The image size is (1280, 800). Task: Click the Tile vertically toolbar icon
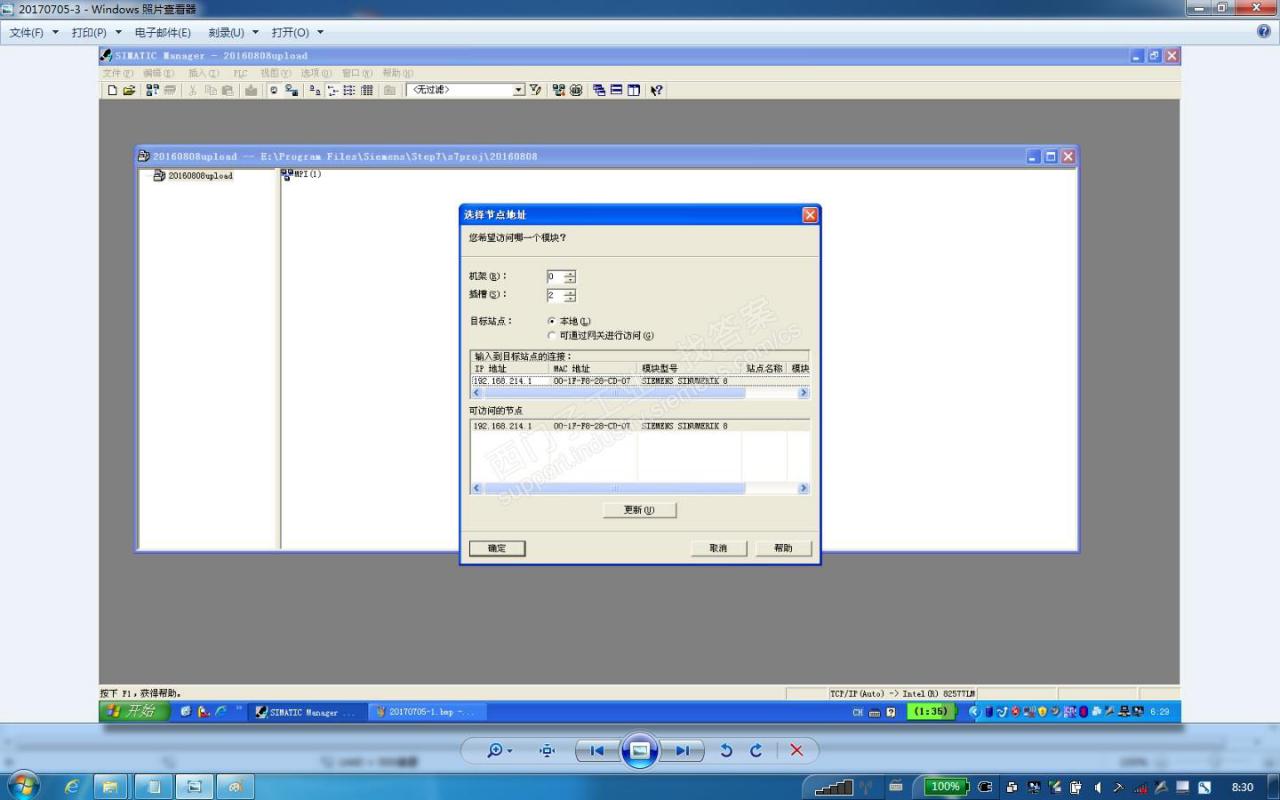click(633, 90)
